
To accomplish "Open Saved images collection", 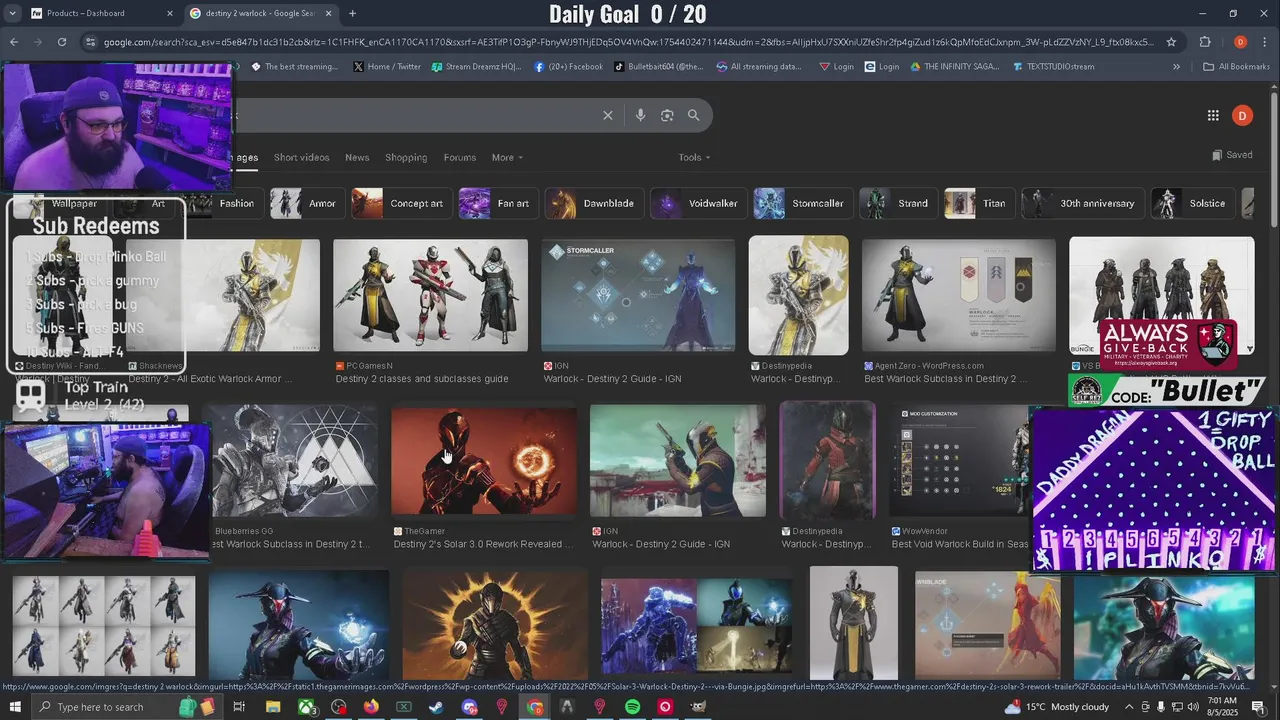I will [1231, 155].
